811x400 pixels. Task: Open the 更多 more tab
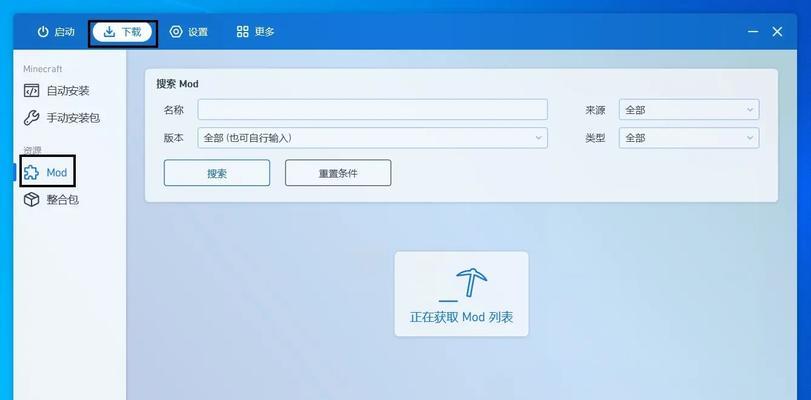click(256, 32)
